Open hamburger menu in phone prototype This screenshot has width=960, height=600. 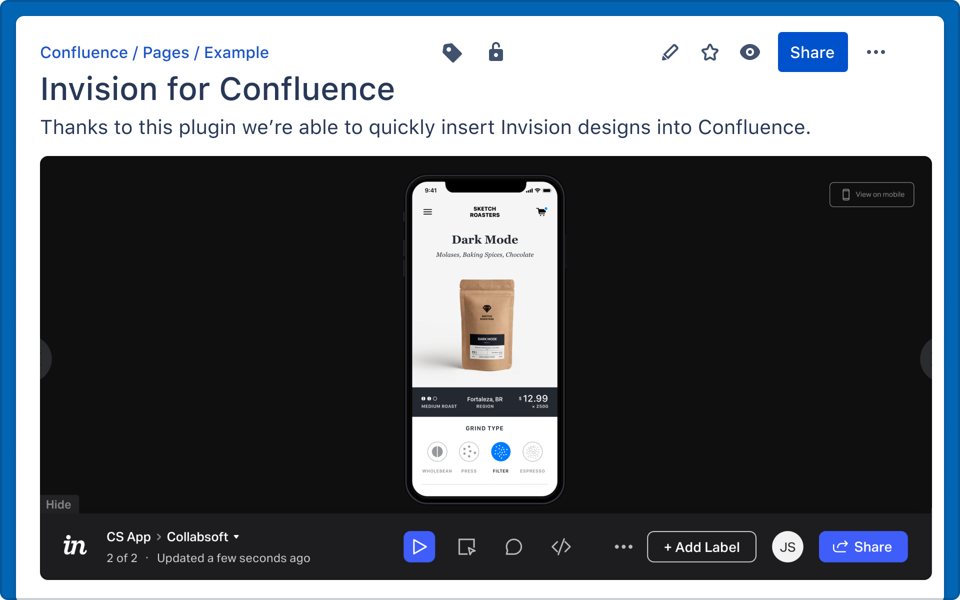[x=427, y=212]
